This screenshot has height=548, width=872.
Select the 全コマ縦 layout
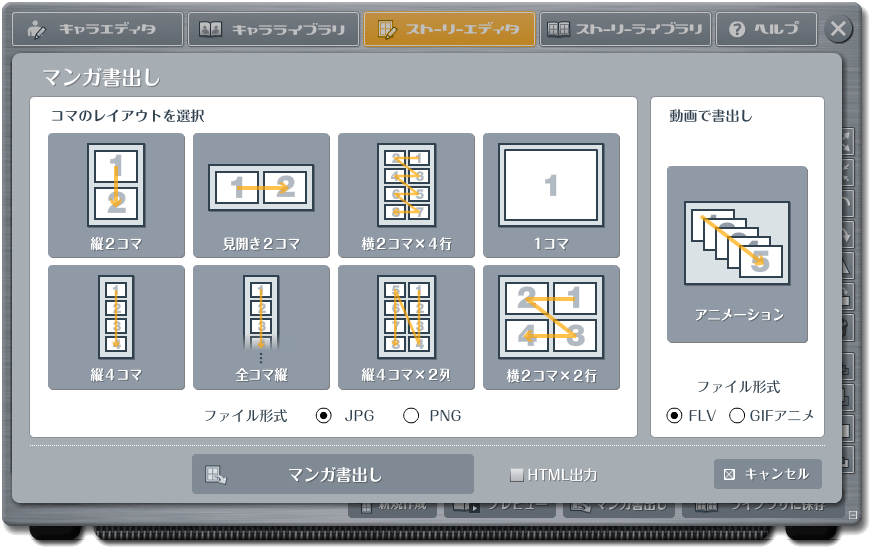pyautogui.click(x=261, y=327)
